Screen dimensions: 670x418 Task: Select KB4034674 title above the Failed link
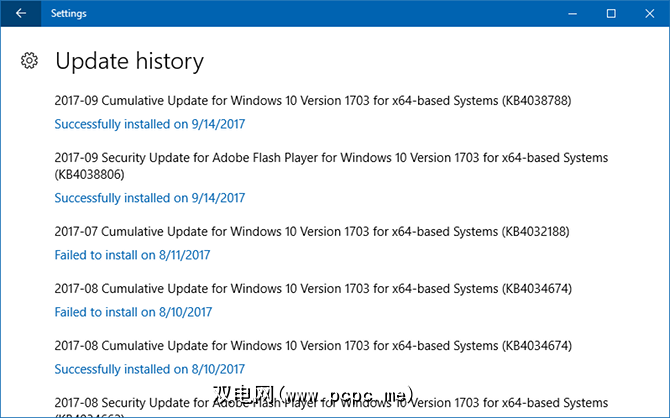[312, 288]
